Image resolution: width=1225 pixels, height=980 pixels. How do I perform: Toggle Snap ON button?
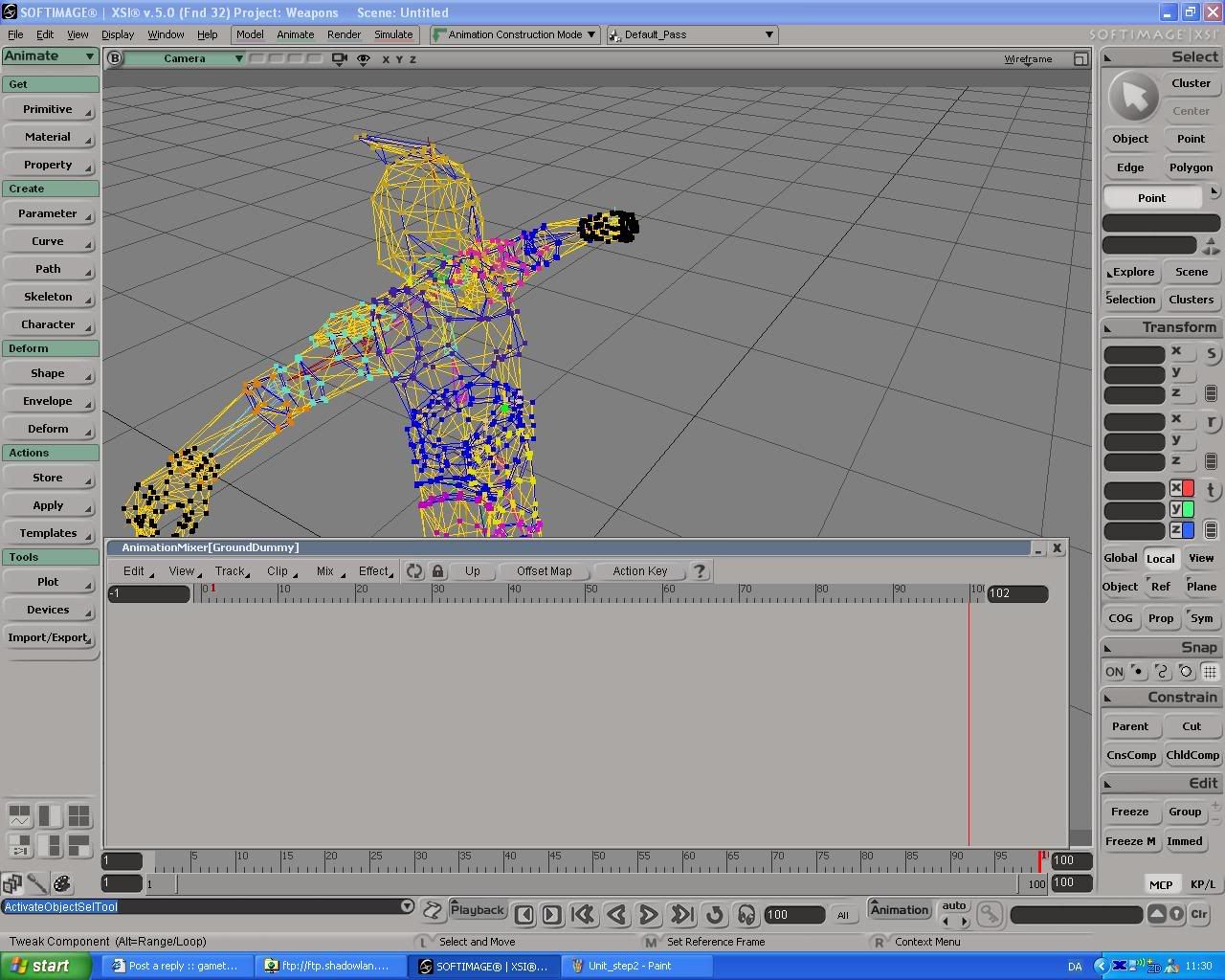(x=1114, y=672)
